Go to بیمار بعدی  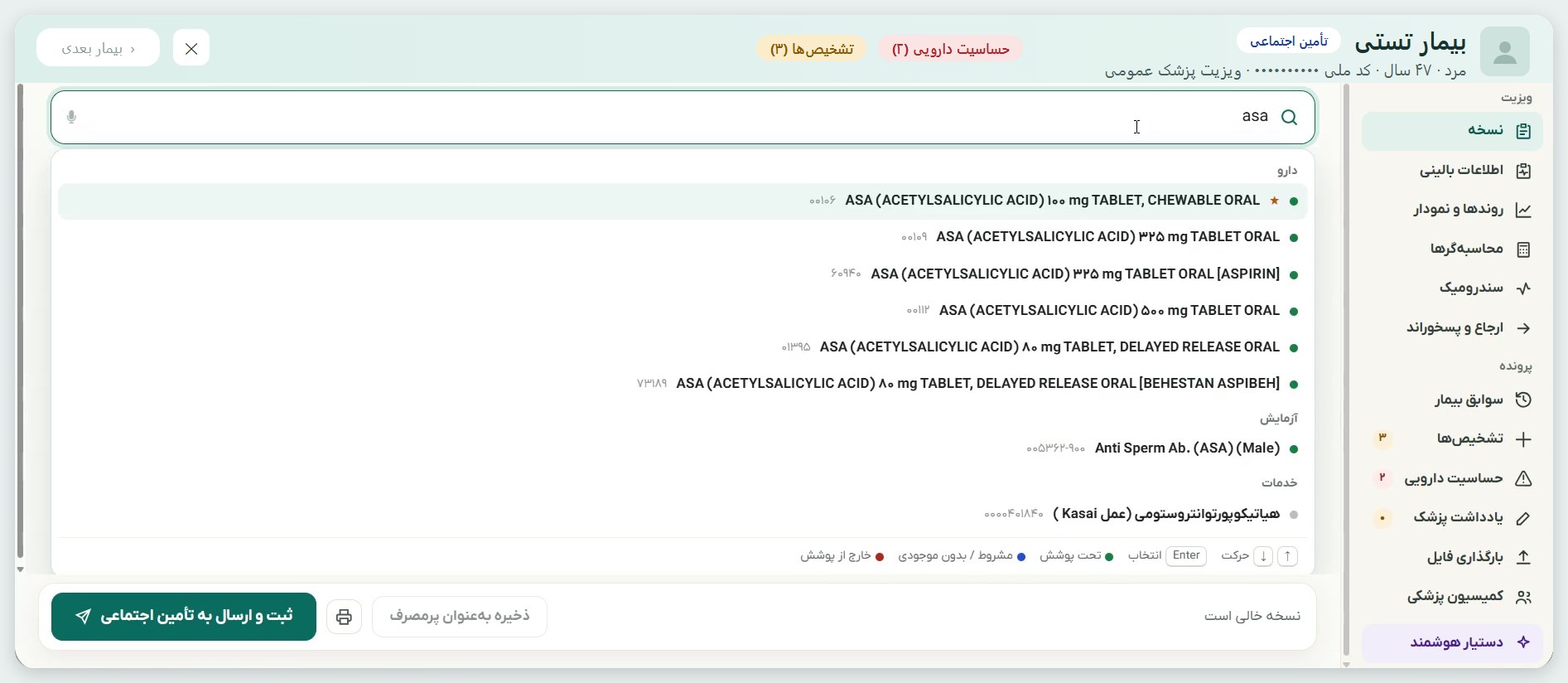pyautogui.click(x=98, y=48)
